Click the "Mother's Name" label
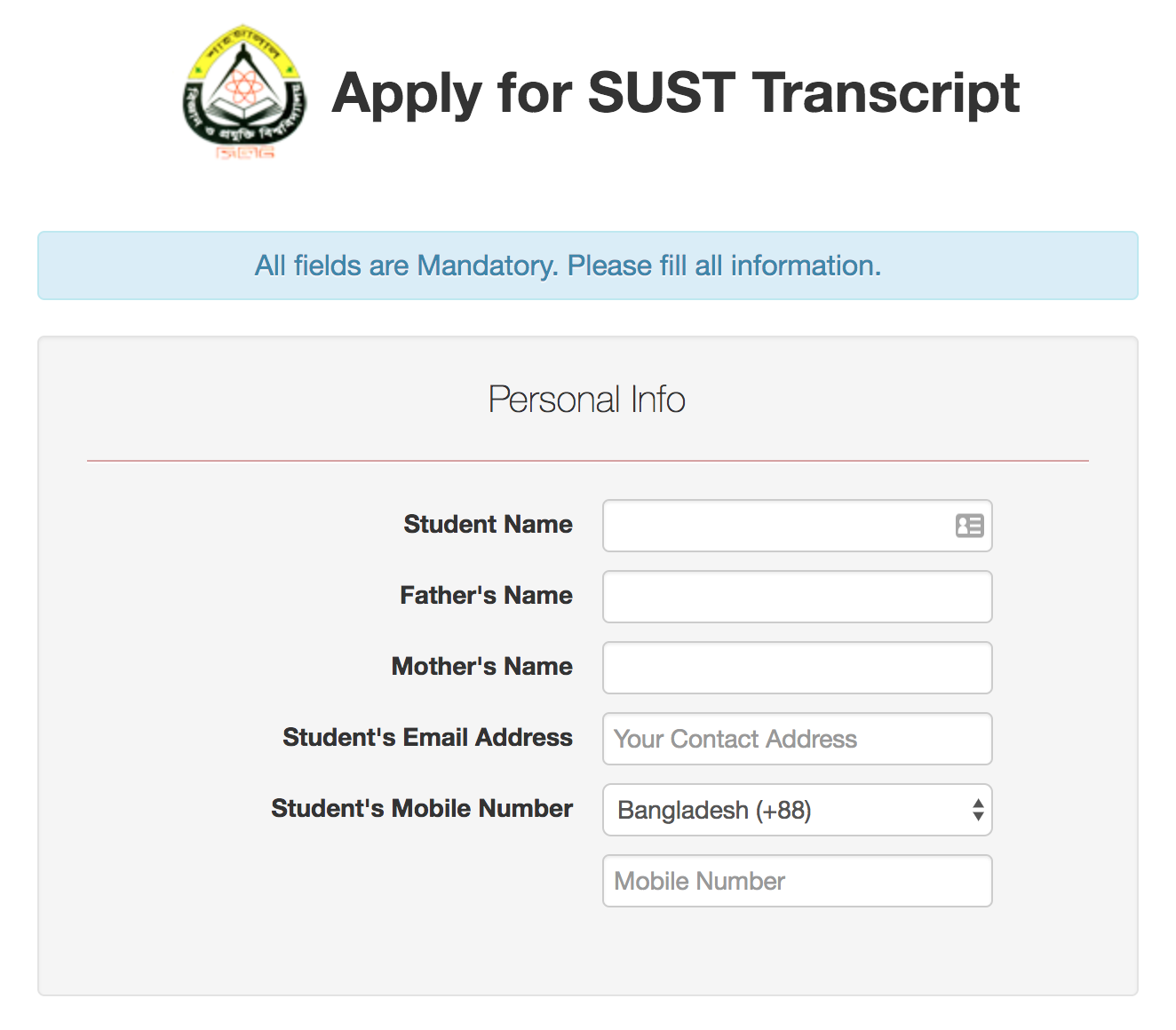1176x1030 pixels. [481, 667]
